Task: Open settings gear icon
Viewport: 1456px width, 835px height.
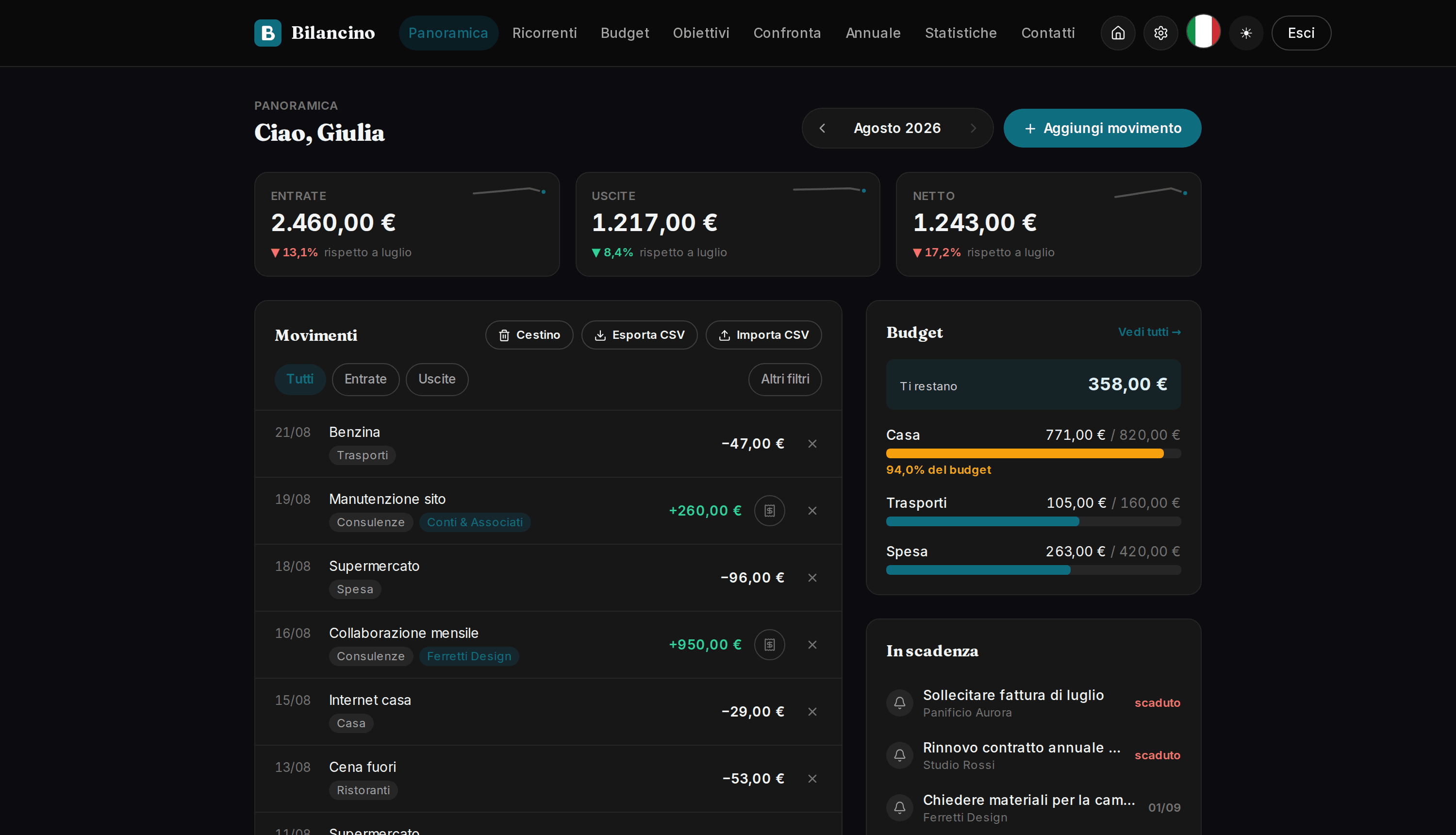Action: click(x=1161, y=33)
